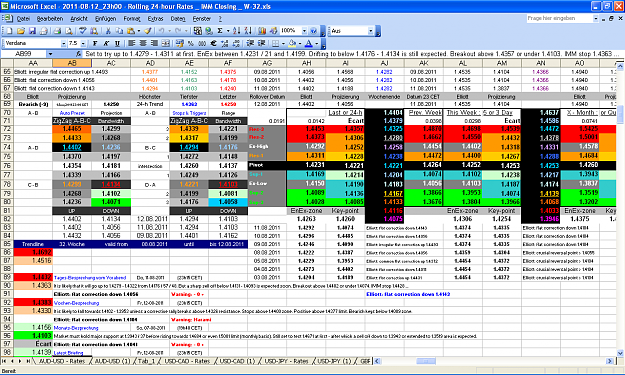The height and width of the screenshot is (375, 625).
Task: Toggle underline formatting (U button)
Action: point(117,43)
